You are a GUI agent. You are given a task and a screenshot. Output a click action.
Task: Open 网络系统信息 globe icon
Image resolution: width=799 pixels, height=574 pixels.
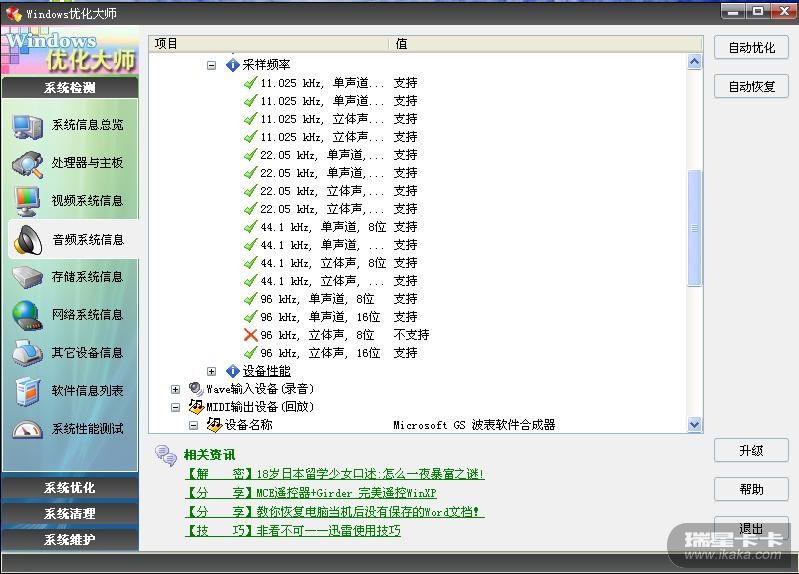point(26,315)
